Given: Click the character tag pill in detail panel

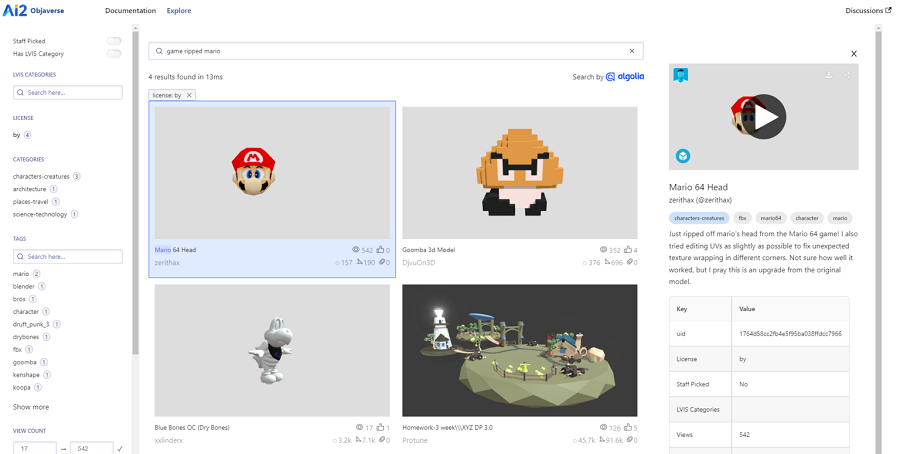Looking at the screenshot, I should pyautogui.click(x=807, y=218).
